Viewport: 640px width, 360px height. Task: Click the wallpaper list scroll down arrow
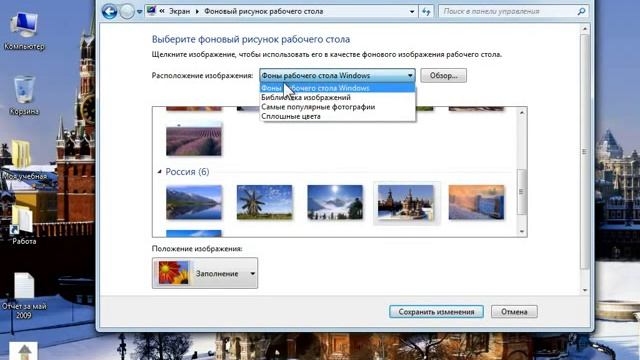[x=522, y=231]
